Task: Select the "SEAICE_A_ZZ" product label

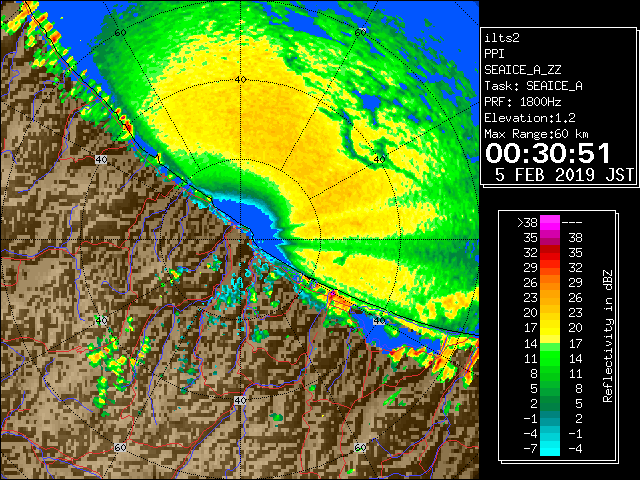Action: coord(522,70)
